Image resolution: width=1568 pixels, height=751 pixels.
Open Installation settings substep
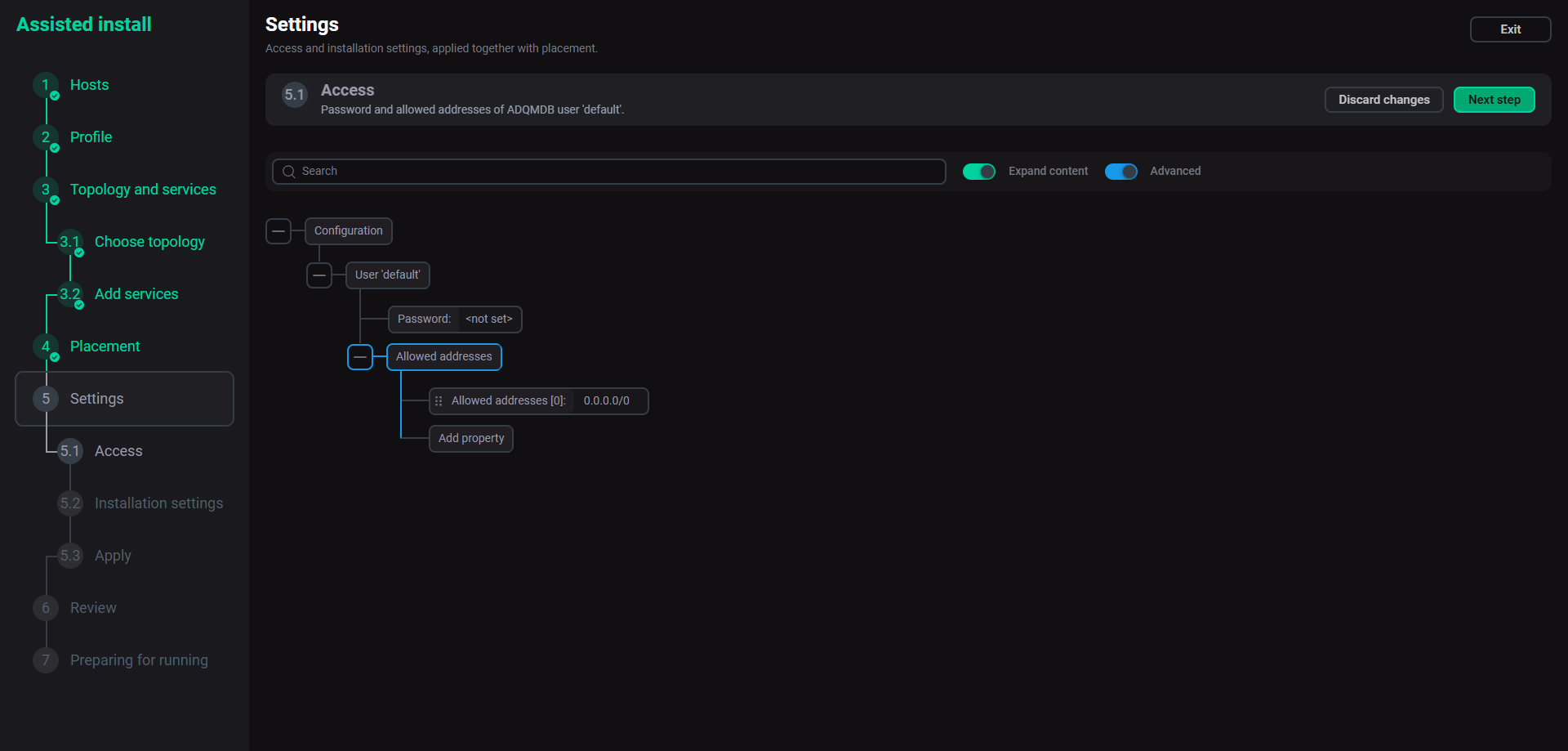158,503
